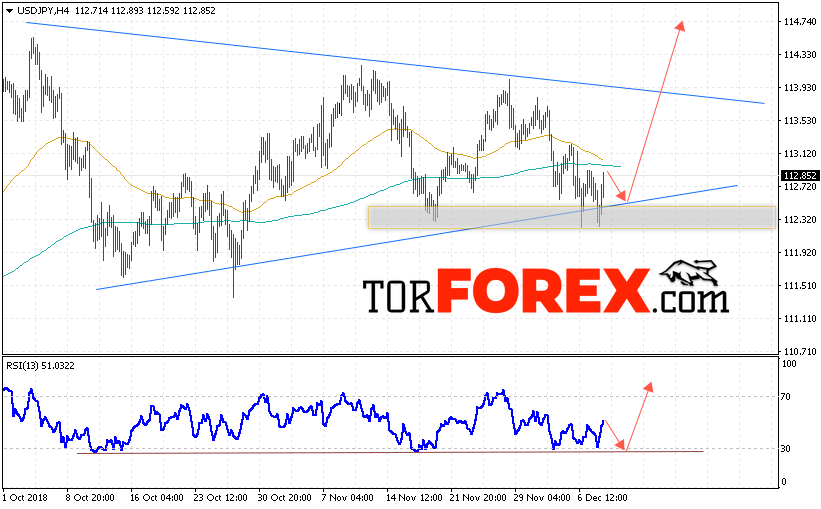821x509 pixels.
Task: Select the RSI scale value 30
Action: 785,448
